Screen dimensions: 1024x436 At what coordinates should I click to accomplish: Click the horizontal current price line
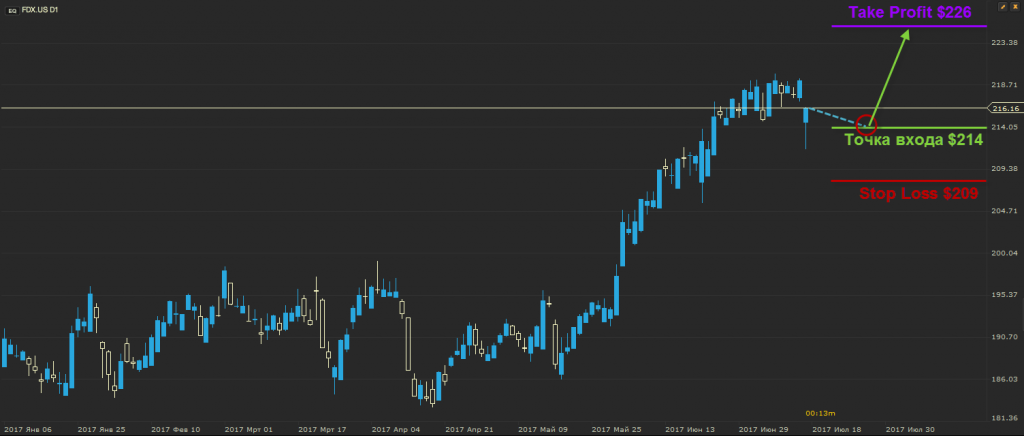pyautogui.click(x=400, y=108)
